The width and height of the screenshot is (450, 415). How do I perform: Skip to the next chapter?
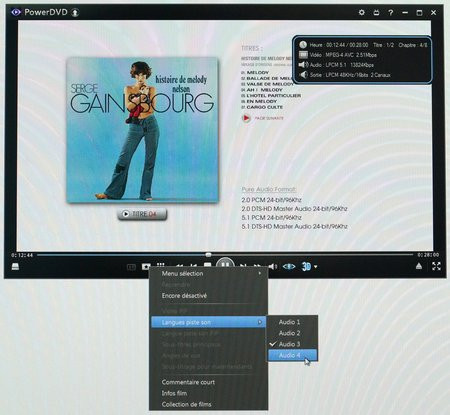click(x=243, y=266)
